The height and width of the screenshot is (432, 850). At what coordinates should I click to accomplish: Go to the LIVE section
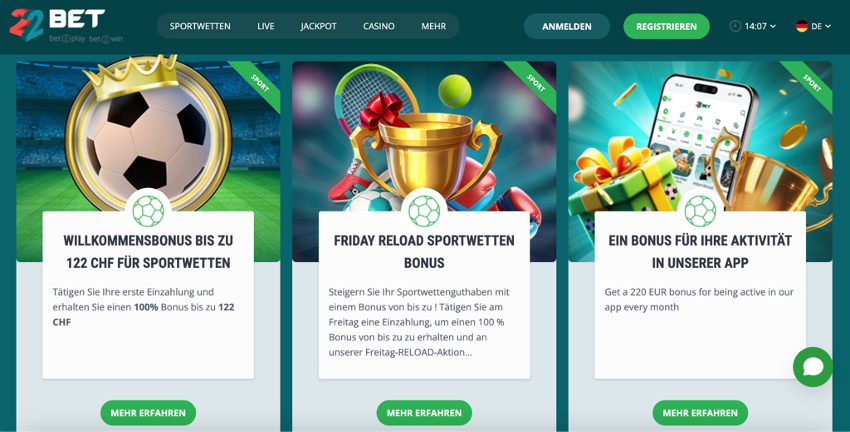(266, 26)
